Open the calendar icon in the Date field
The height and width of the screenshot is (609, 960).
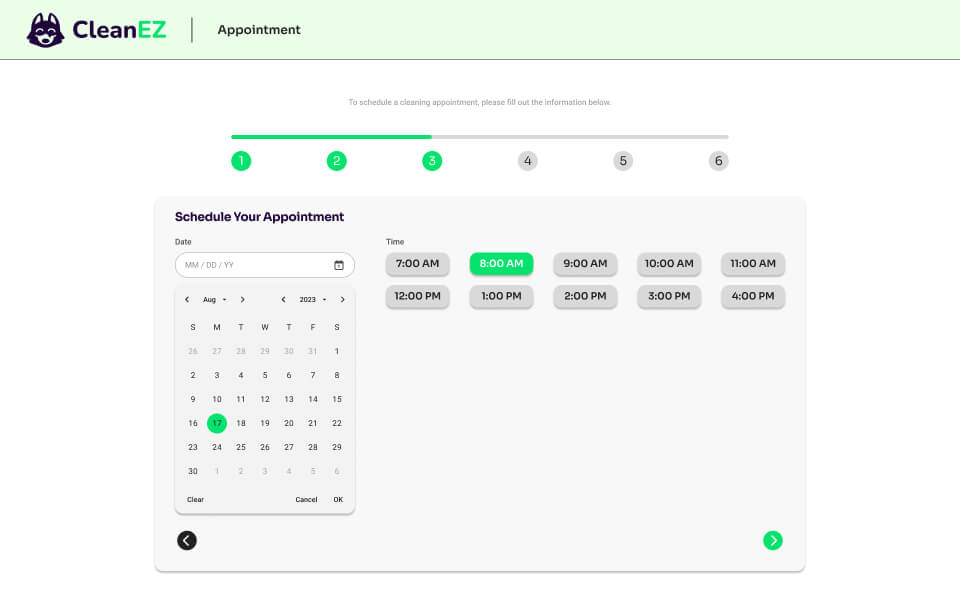tap(341, 264)
